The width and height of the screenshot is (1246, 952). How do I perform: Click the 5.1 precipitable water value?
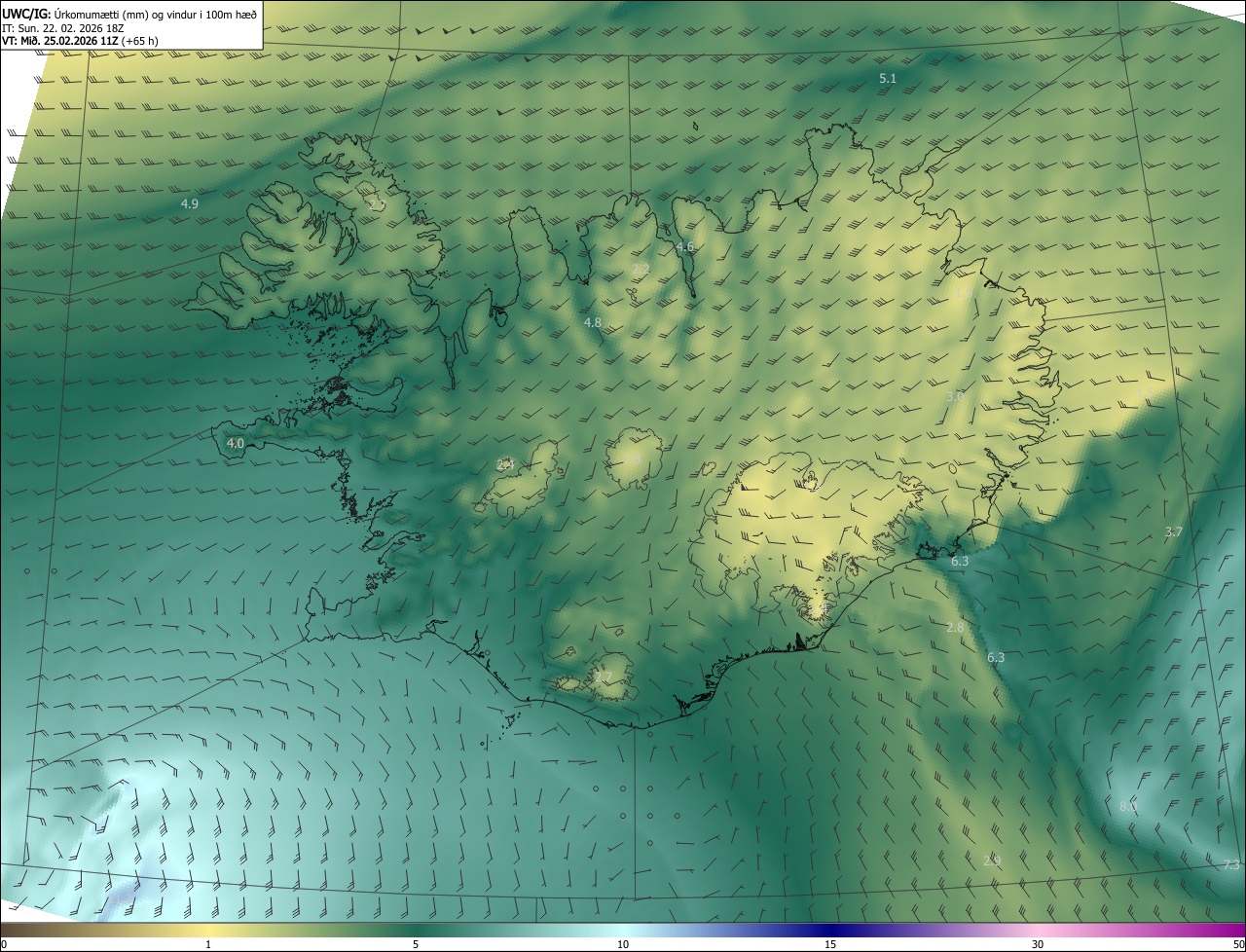point(888,78)
